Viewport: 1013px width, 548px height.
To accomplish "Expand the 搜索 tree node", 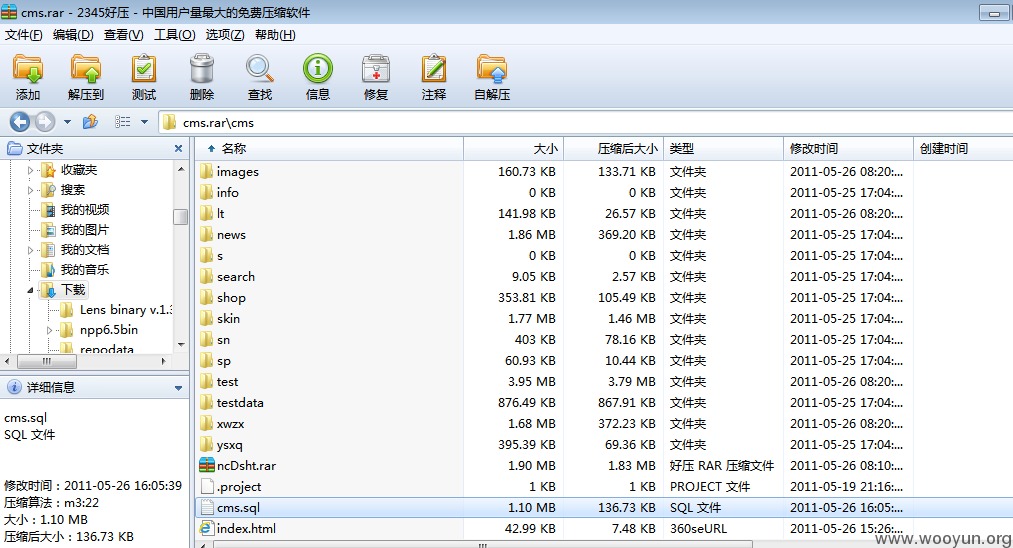I will [30, 191].
